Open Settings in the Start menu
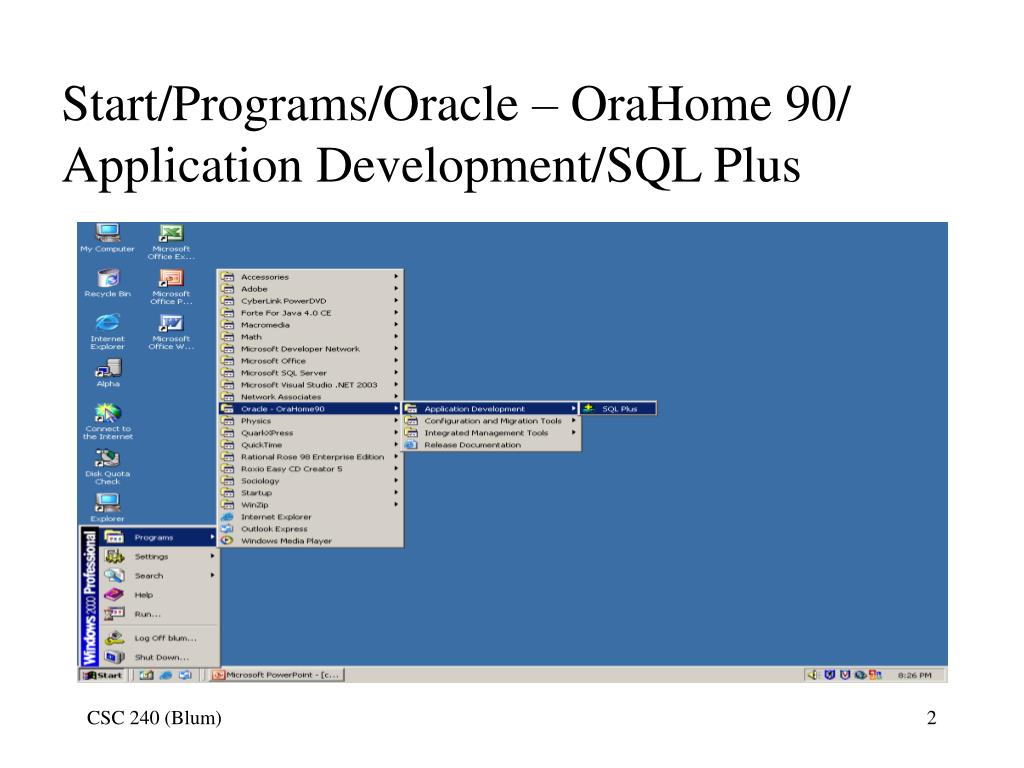This screenshot has height=768, width=1024. point(159,556)
